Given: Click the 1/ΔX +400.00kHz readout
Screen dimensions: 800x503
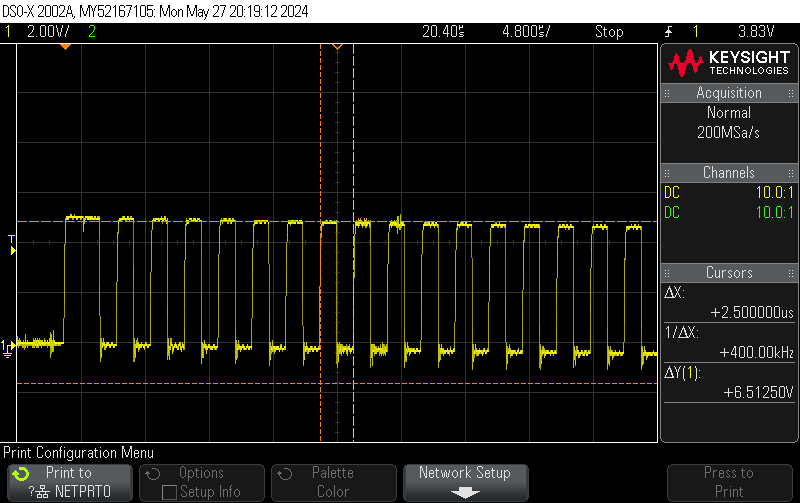Looking at the screenshot, I should coord(729,343).
